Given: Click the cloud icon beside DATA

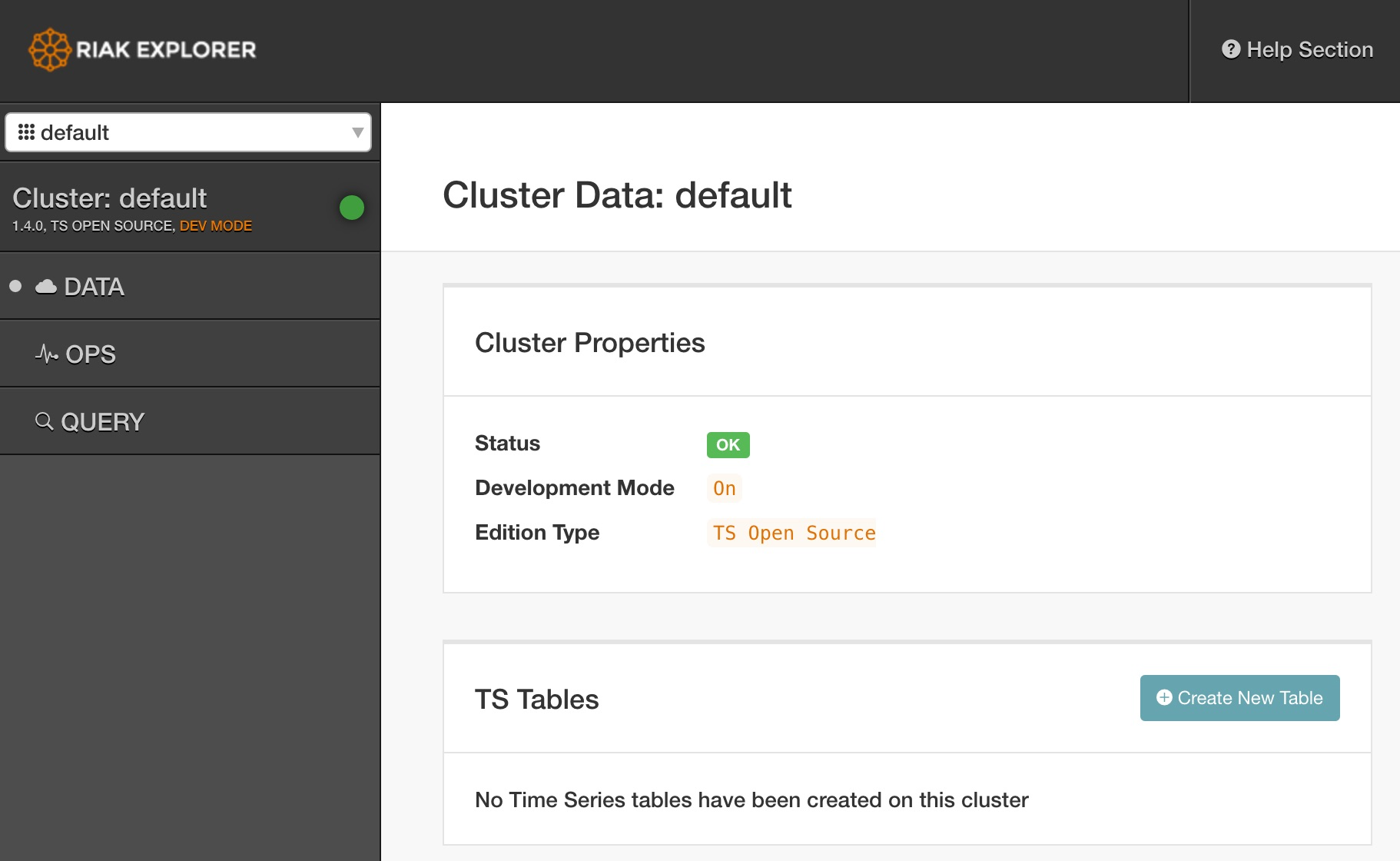Looking at the screenshot, I should (x=46, y=287).
